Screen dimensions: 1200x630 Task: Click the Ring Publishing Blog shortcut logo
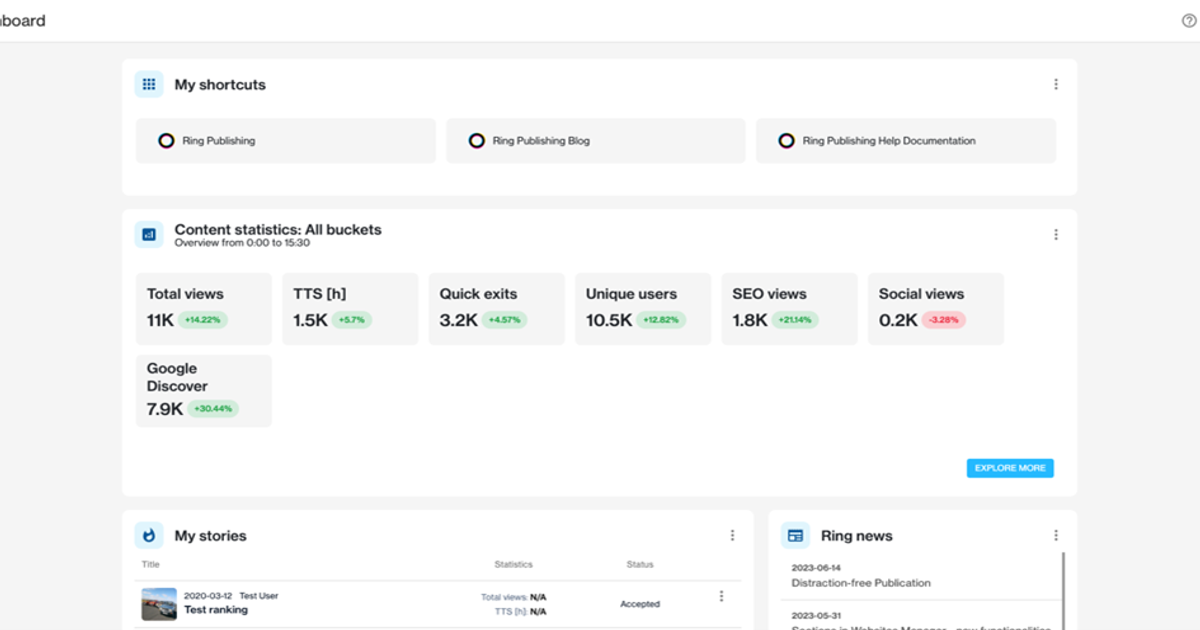point(476,140)
